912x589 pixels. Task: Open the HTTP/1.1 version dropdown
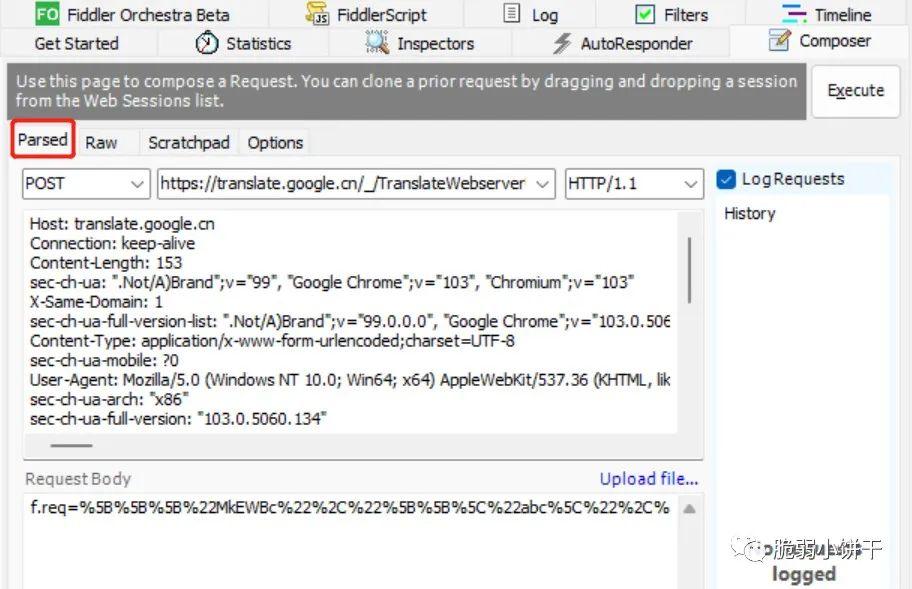pos(634,184)
